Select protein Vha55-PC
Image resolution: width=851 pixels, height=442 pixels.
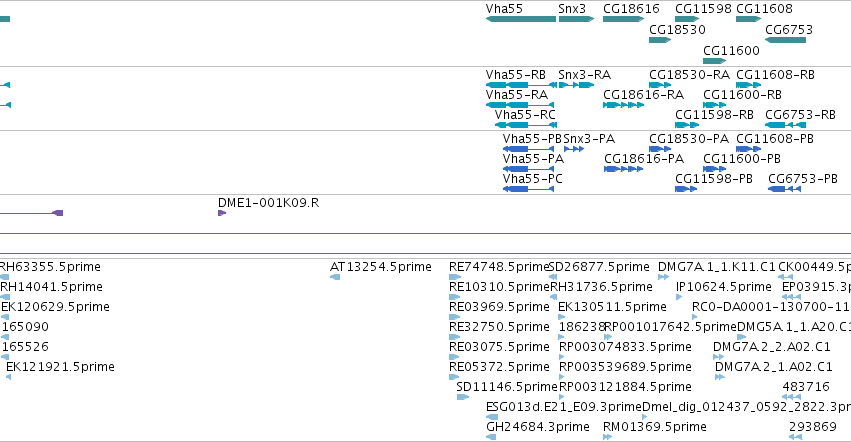click(x=528, y=189)
